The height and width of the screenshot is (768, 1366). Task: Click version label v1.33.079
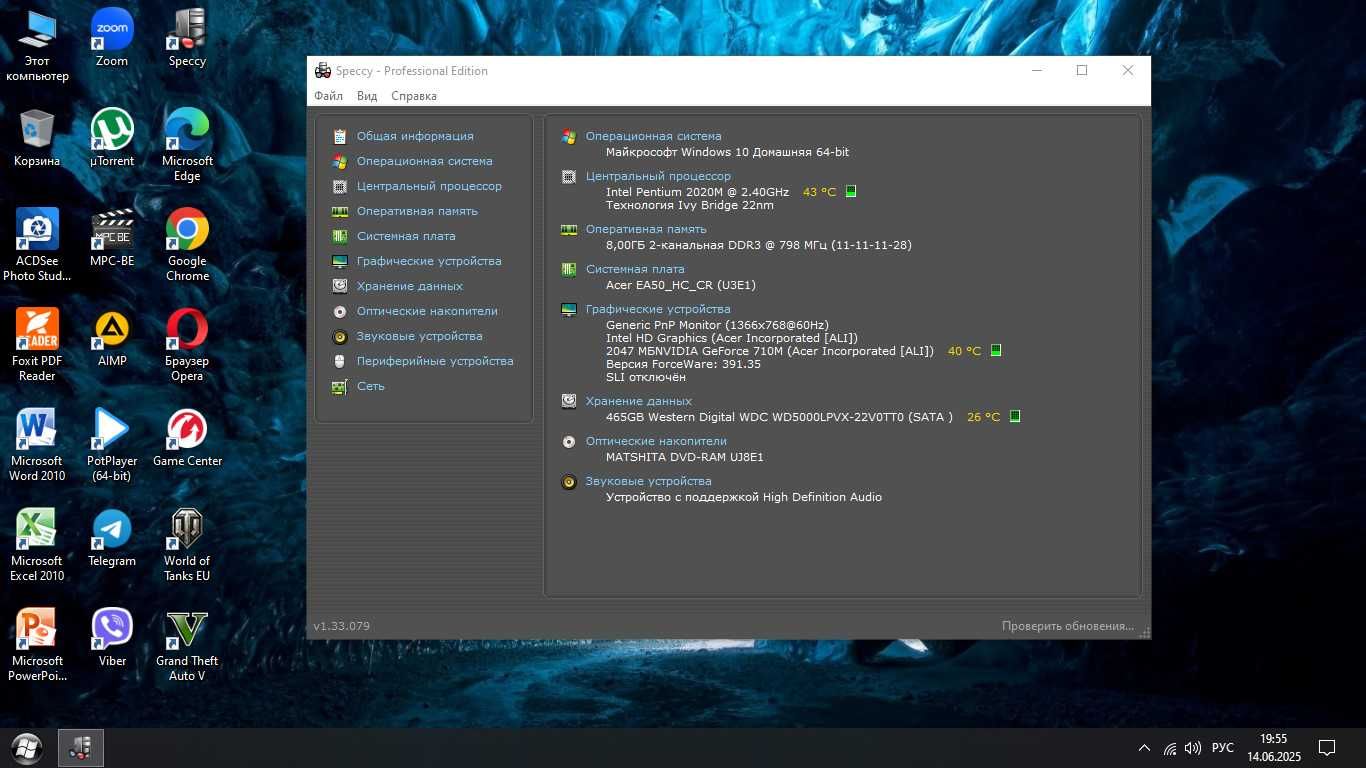(x=341, y=626)
